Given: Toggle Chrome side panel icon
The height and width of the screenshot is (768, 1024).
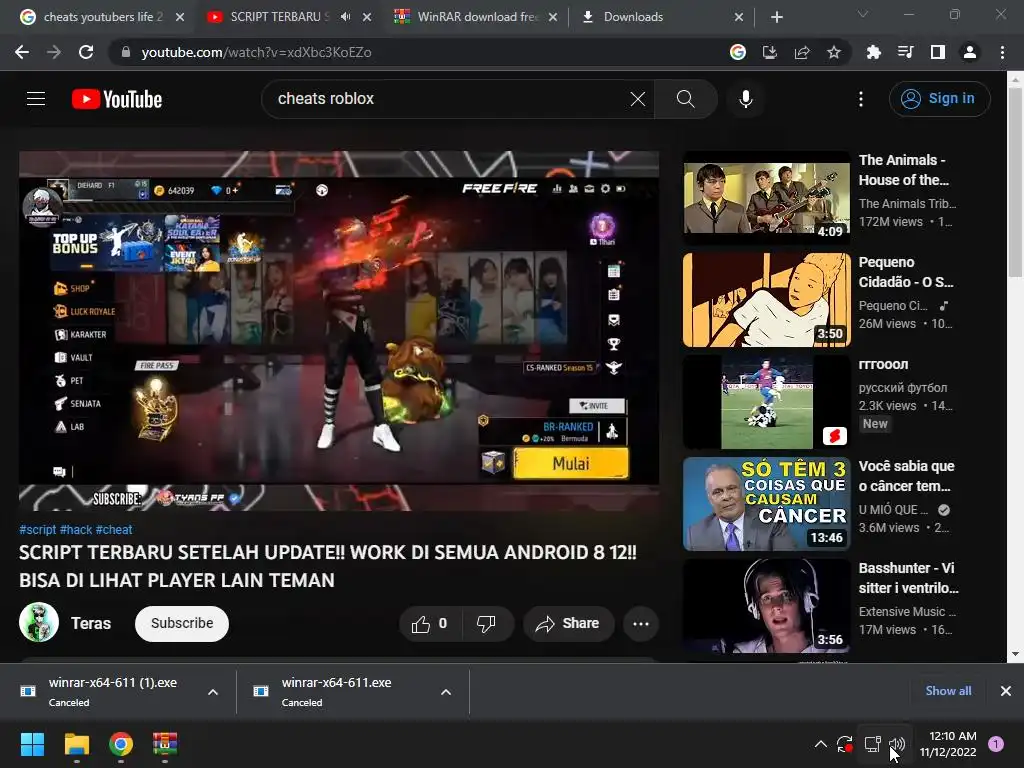Looking at the screenshot, I should (937, 52).
